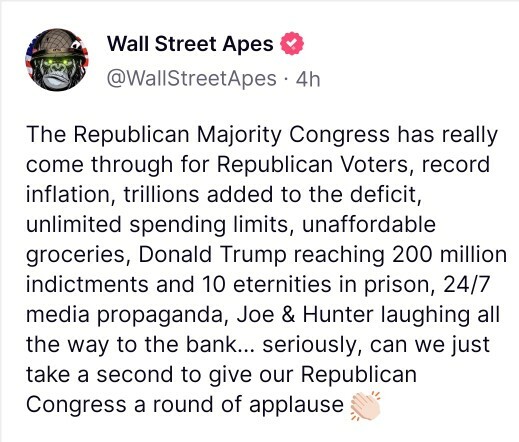Click the 4h post timestamp
519x442 pixels.
pos(308,79)
